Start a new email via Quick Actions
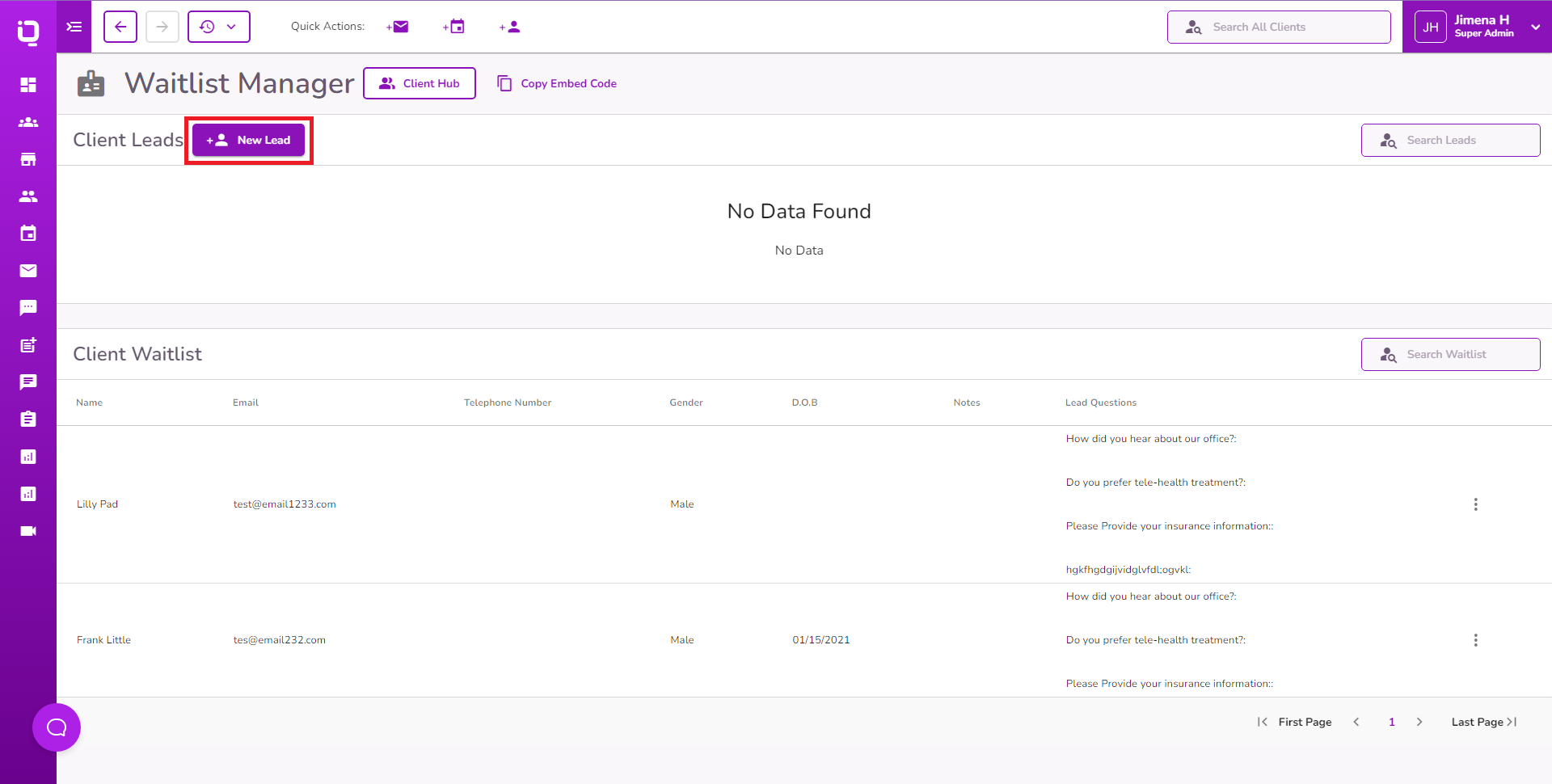This screenshot has height=784, width=1552. (397, 27)
